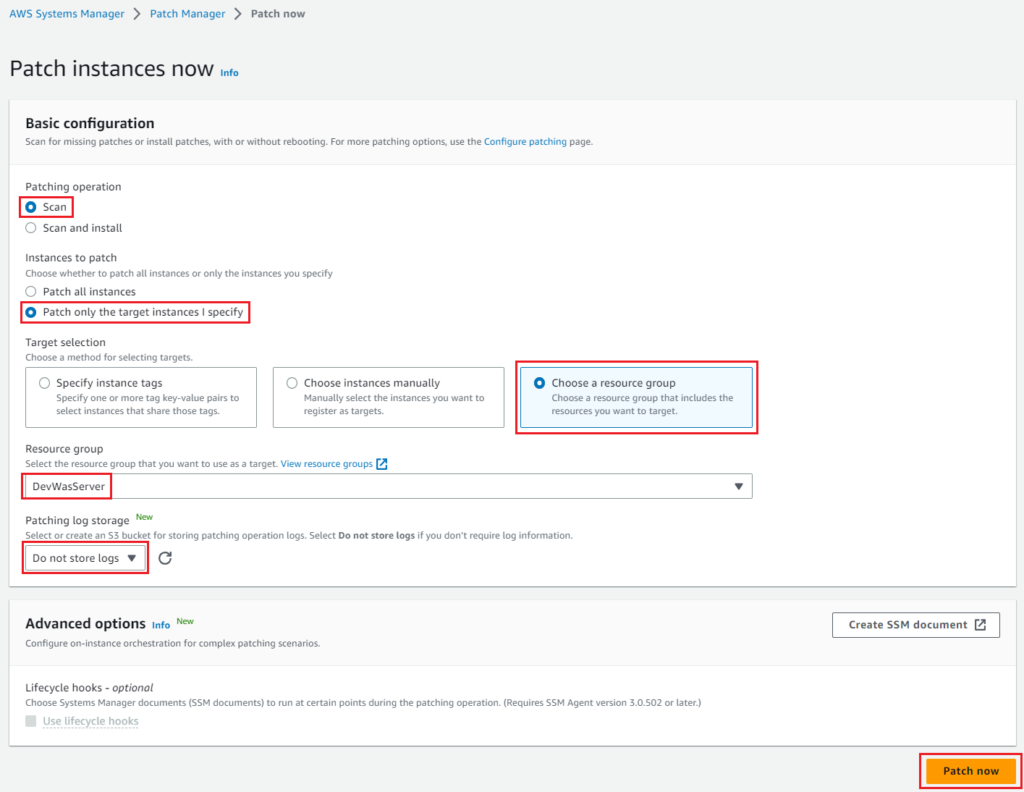
Task: Open the Resource group DevWasServer dropdown
Action: pos(388,486)
